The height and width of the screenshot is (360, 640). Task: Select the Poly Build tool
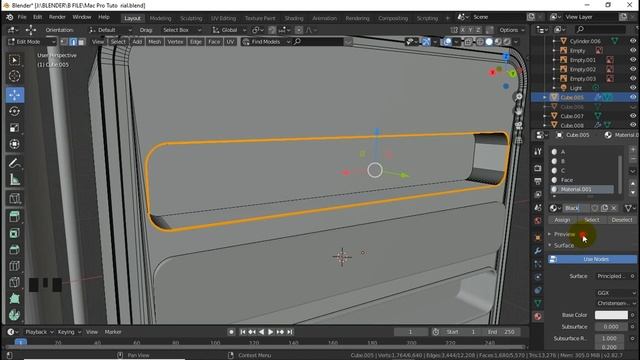click(x=15, y=298)
